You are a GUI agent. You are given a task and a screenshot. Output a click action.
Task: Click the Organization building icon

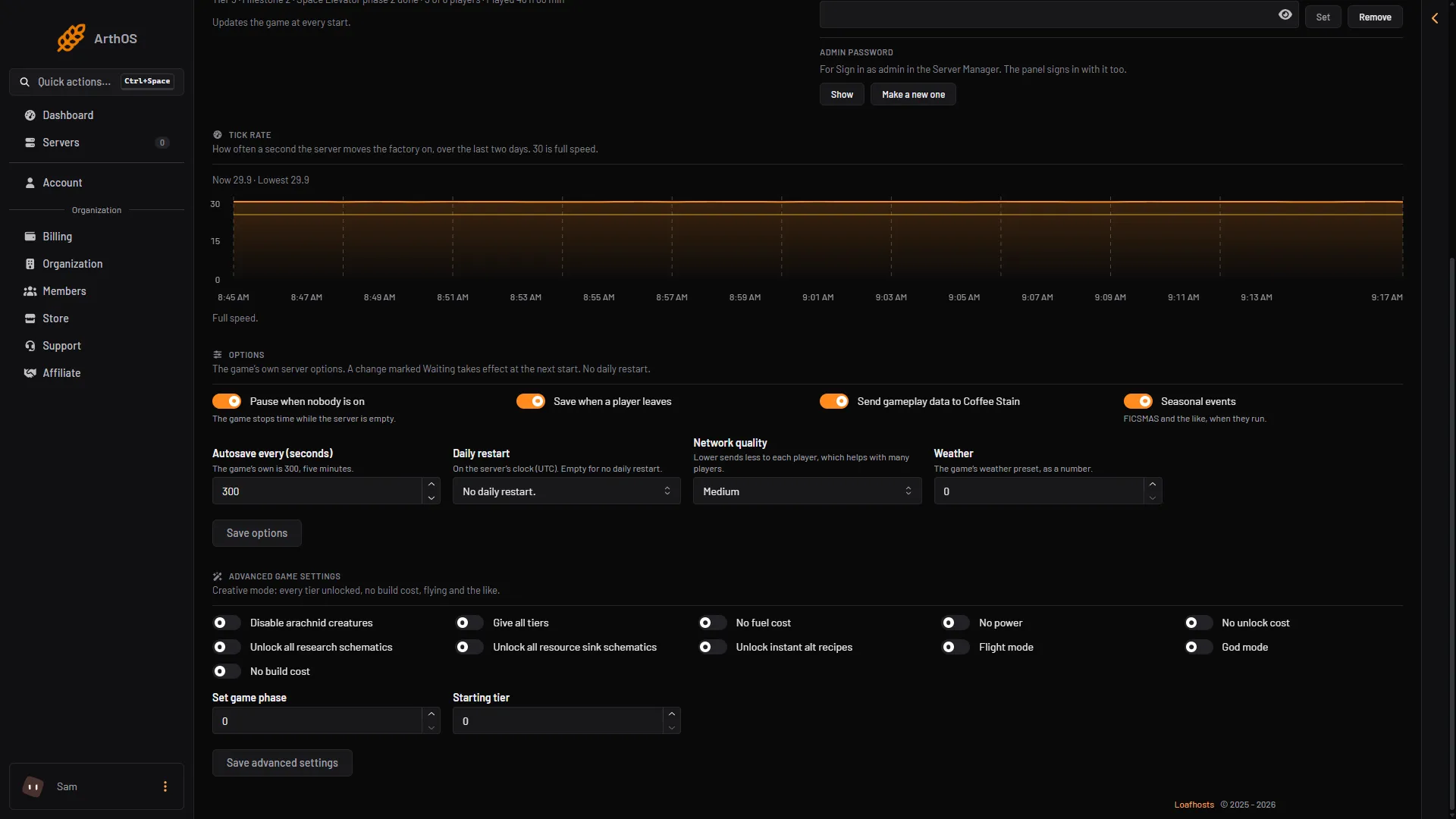pos(30,264)
